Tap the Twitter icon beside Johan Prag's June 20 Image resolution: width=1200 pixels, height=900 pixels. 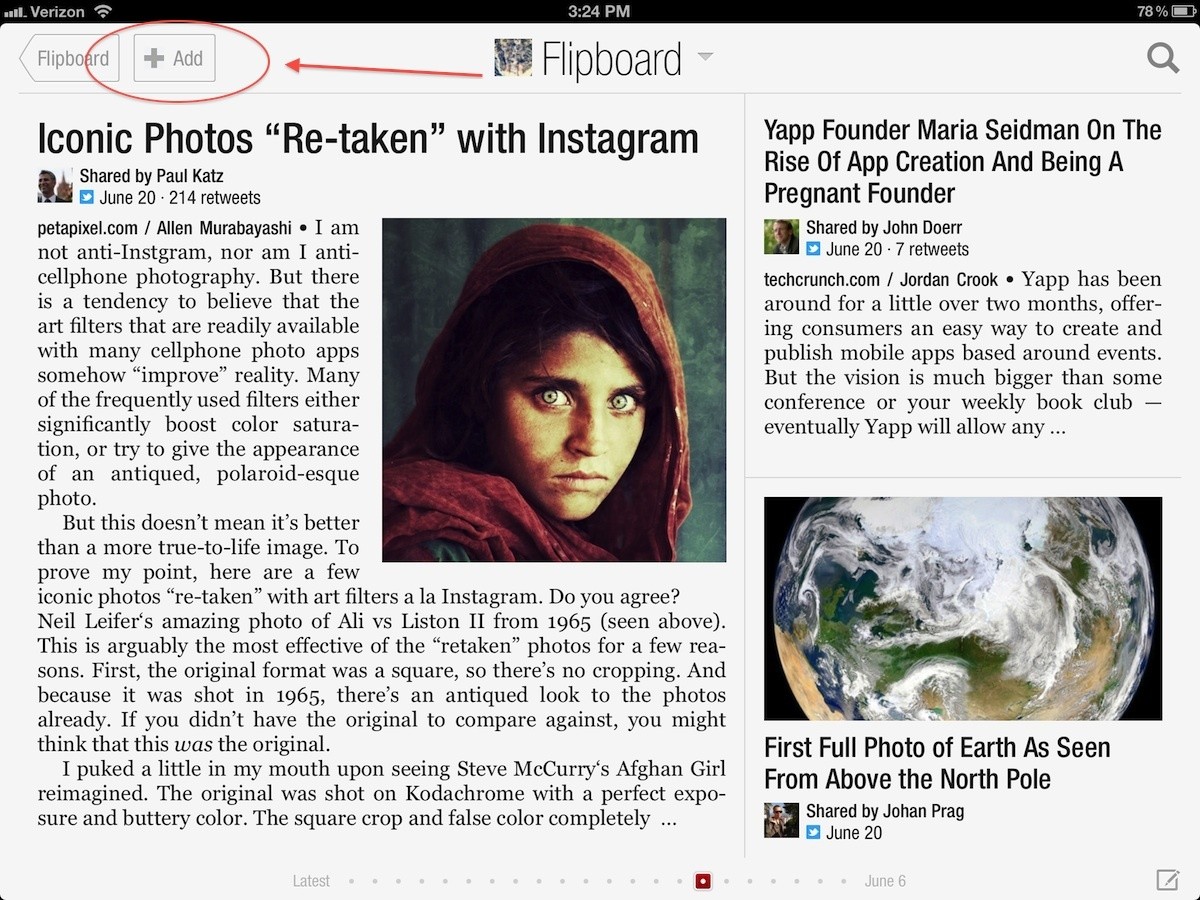coord(814,833)
